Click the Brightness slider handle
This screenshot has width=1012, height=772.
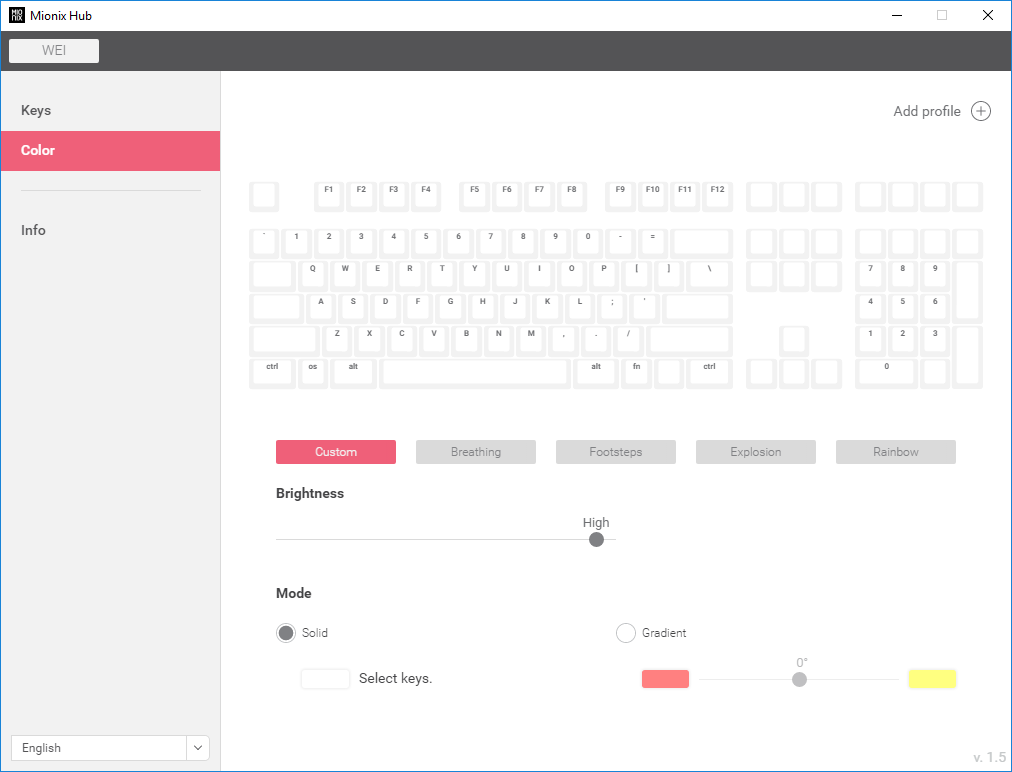596,540
